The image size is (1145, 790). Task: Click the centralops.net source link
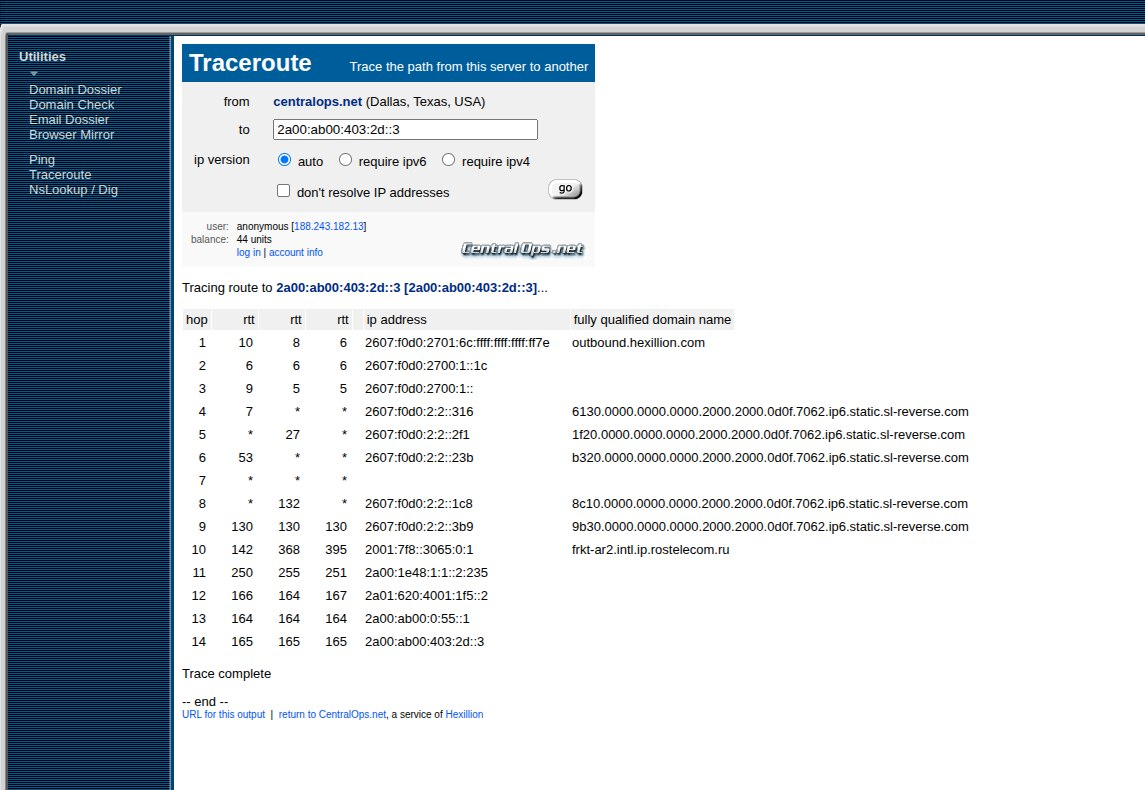pyautogui.click(x=318, y=102)
